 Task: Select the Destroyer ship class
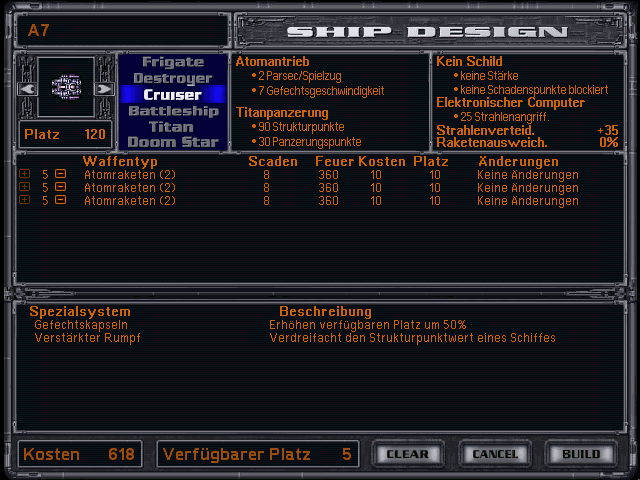point(173,78)
